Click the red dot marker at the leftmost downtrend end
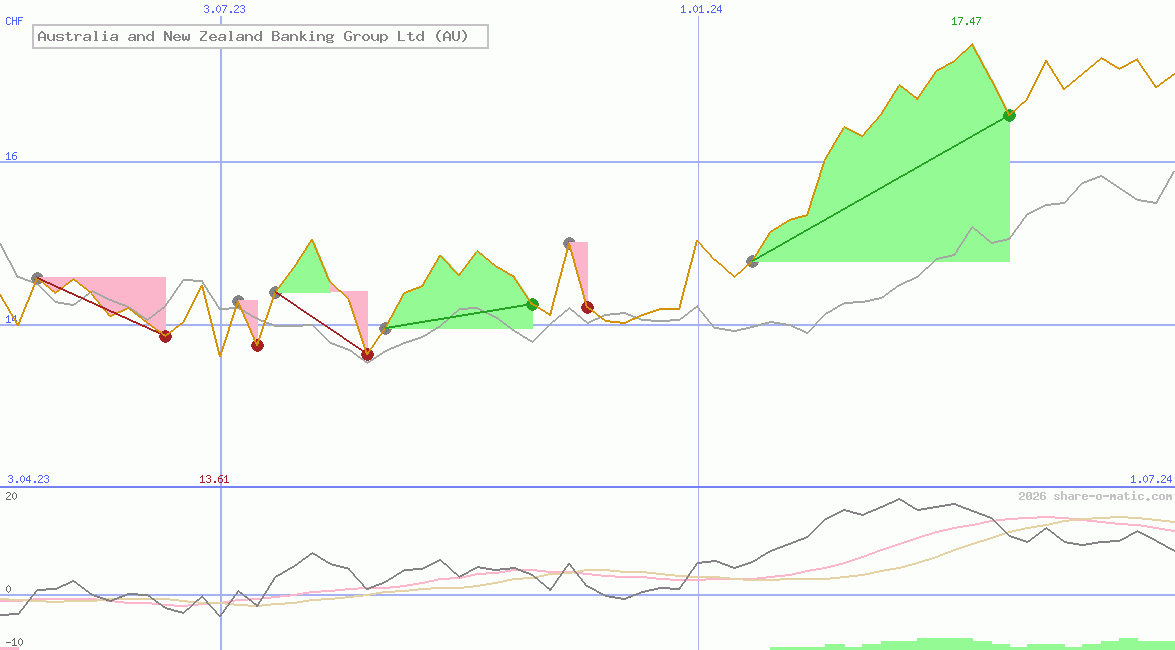This screenshot has width=1175, height=650. (x=166, y=336)
